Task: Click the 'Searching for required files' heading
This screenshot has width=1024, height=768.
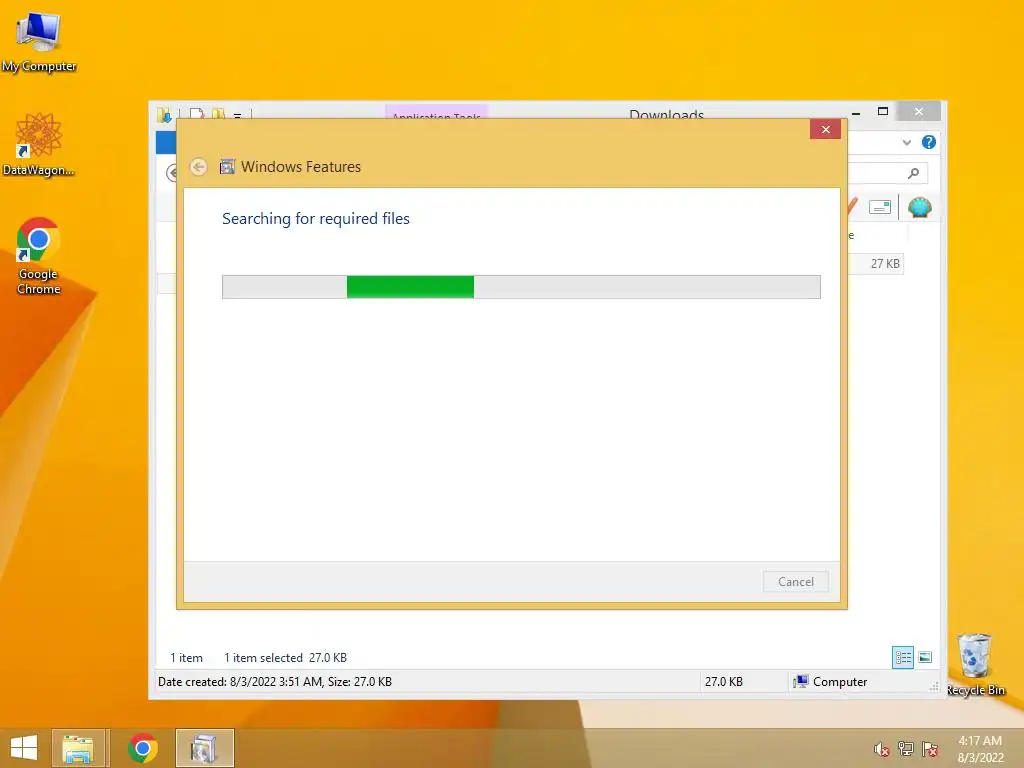Action: point(315,219)
